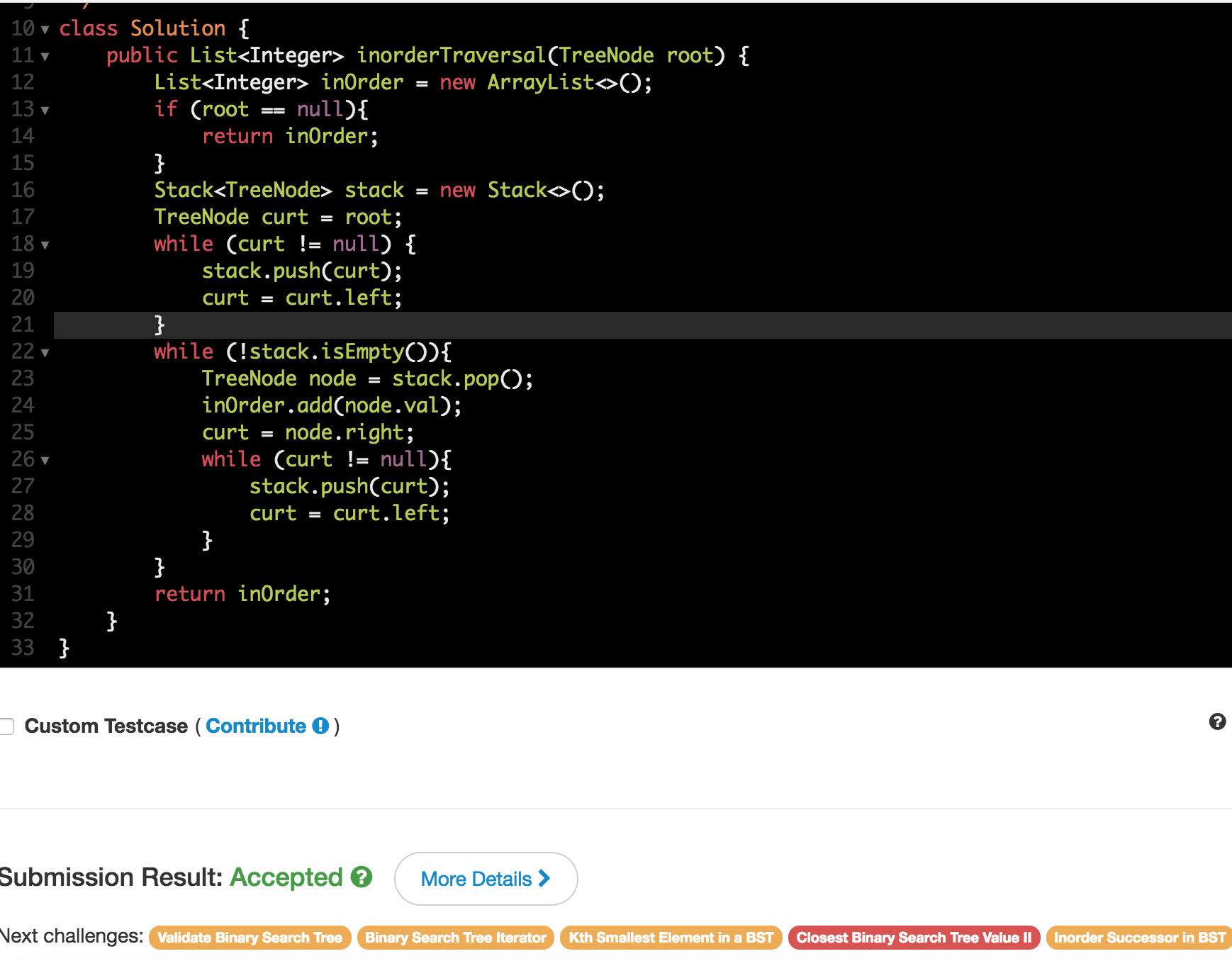Image resolution: width=1232 pixels, height=961 pixels.
Task: Click 'inOrder.add(node.val);' on line 24
Action: coord(332,405)
